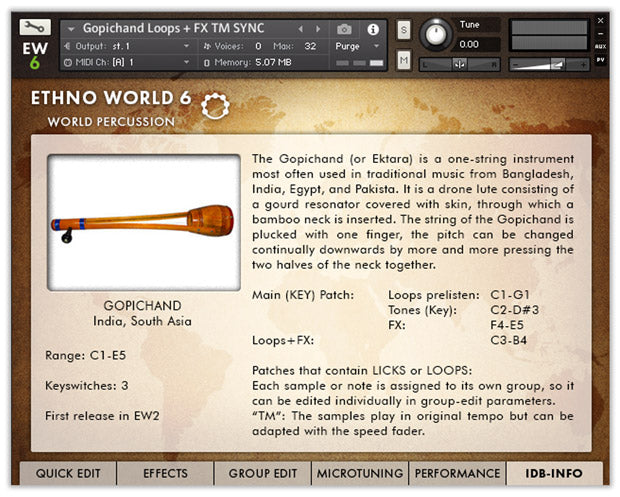The width and height of the screenshot is (620, 497).
Task: Click the MIDI channel plug icon
Action: tap(68, 62)
